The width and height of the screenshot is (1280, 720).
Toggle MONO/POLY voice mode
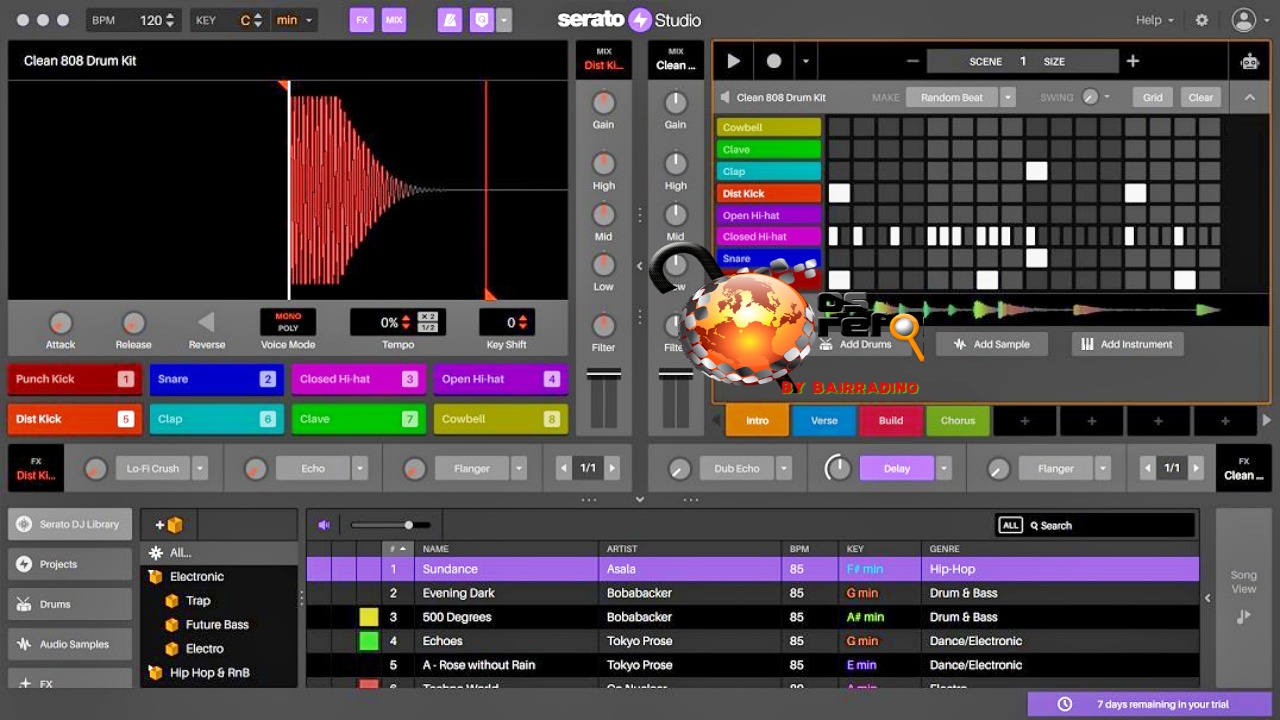[288, 322]
